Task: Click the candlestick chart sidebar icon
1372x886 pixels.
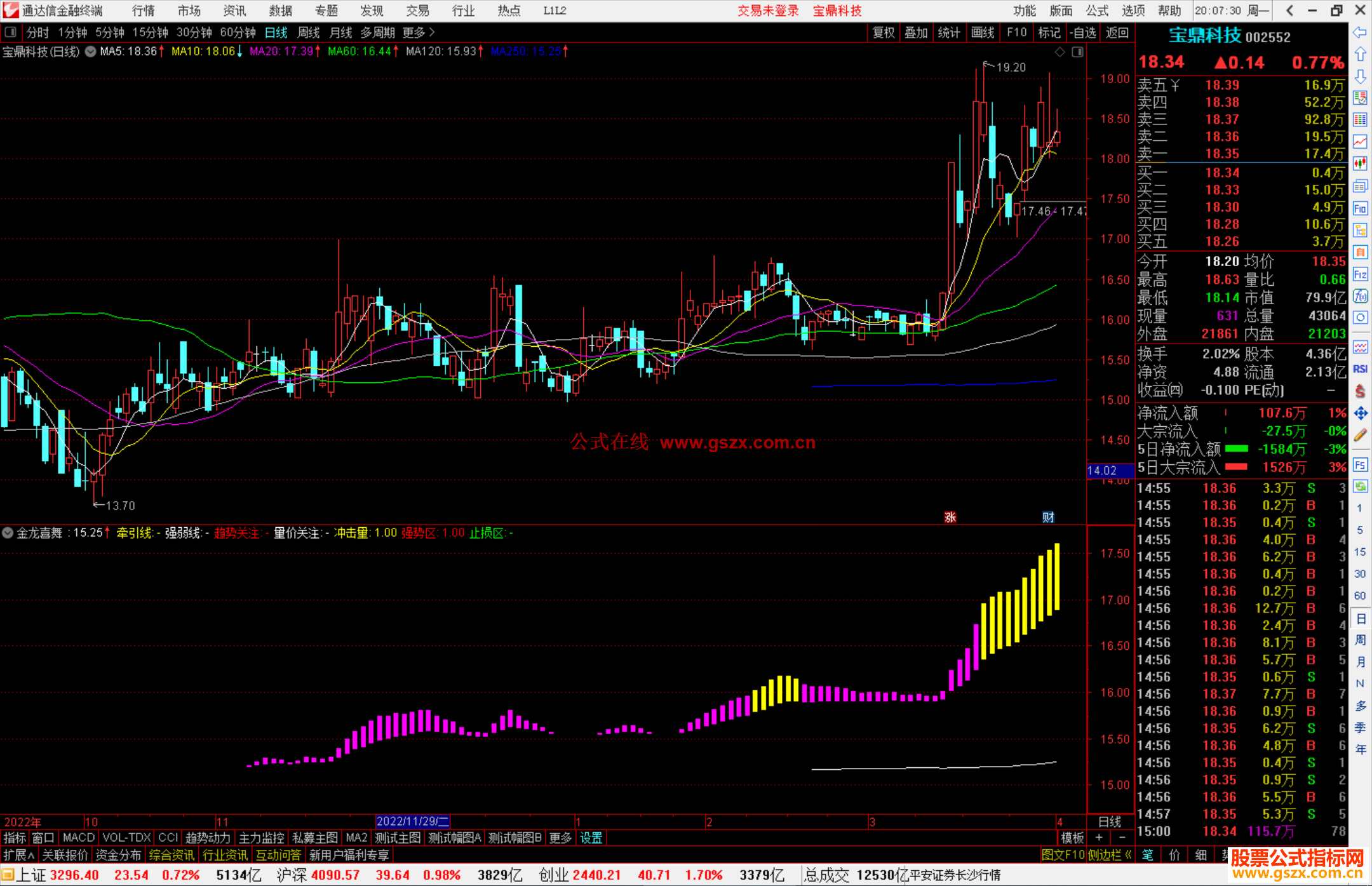Action: [1360, 163]
